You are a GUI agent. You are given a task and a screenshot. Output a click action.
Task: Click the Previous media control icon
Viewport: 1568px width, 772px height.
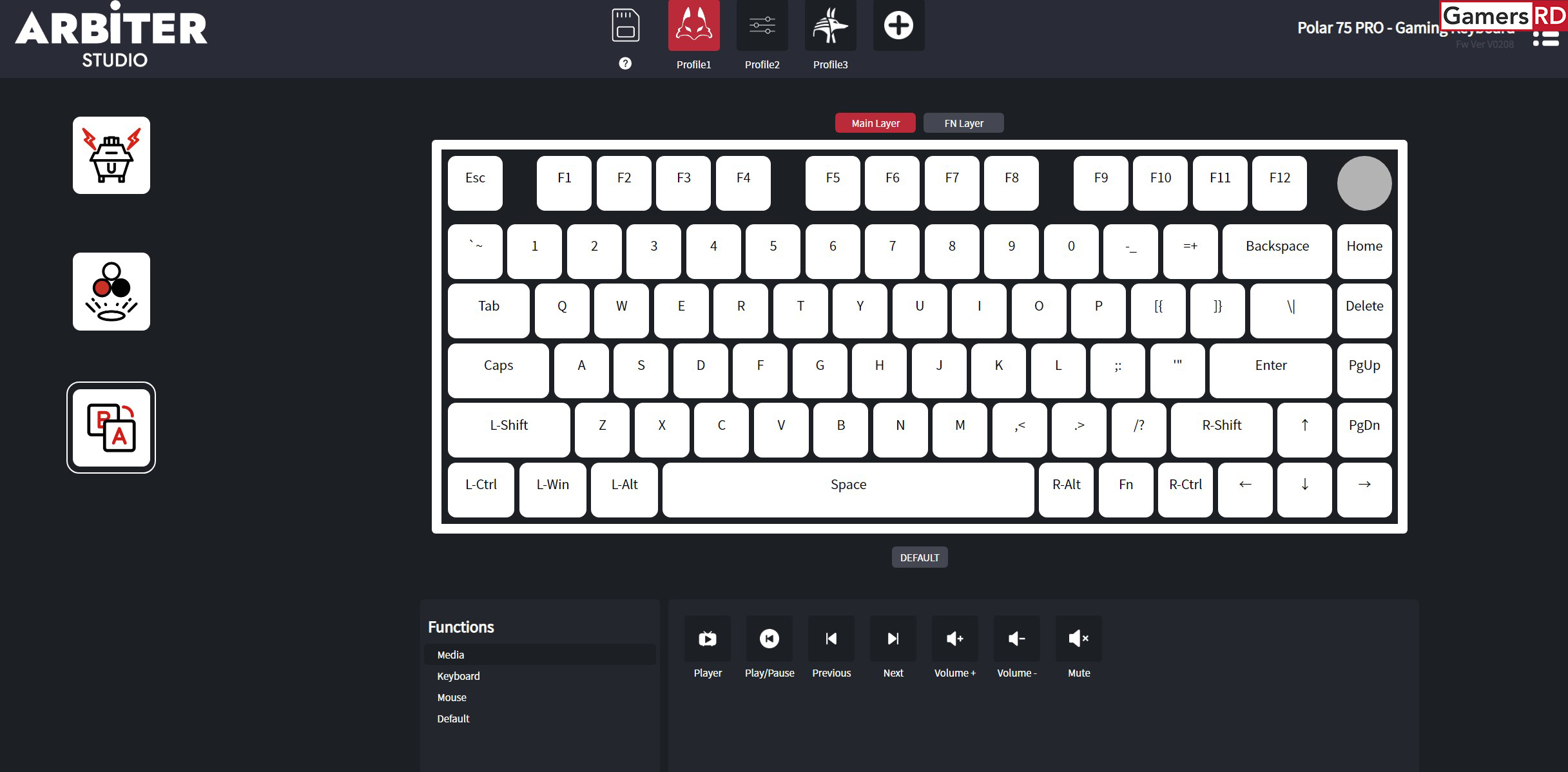click(830, 637)
